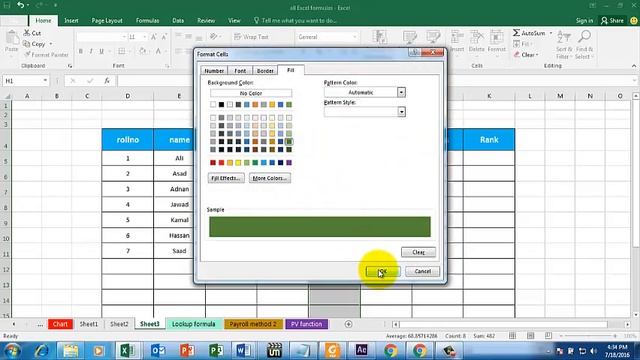This screenshot has height=360, width=640.
Task: Select the Sheet2 tab
Action: tap(119, 324)
